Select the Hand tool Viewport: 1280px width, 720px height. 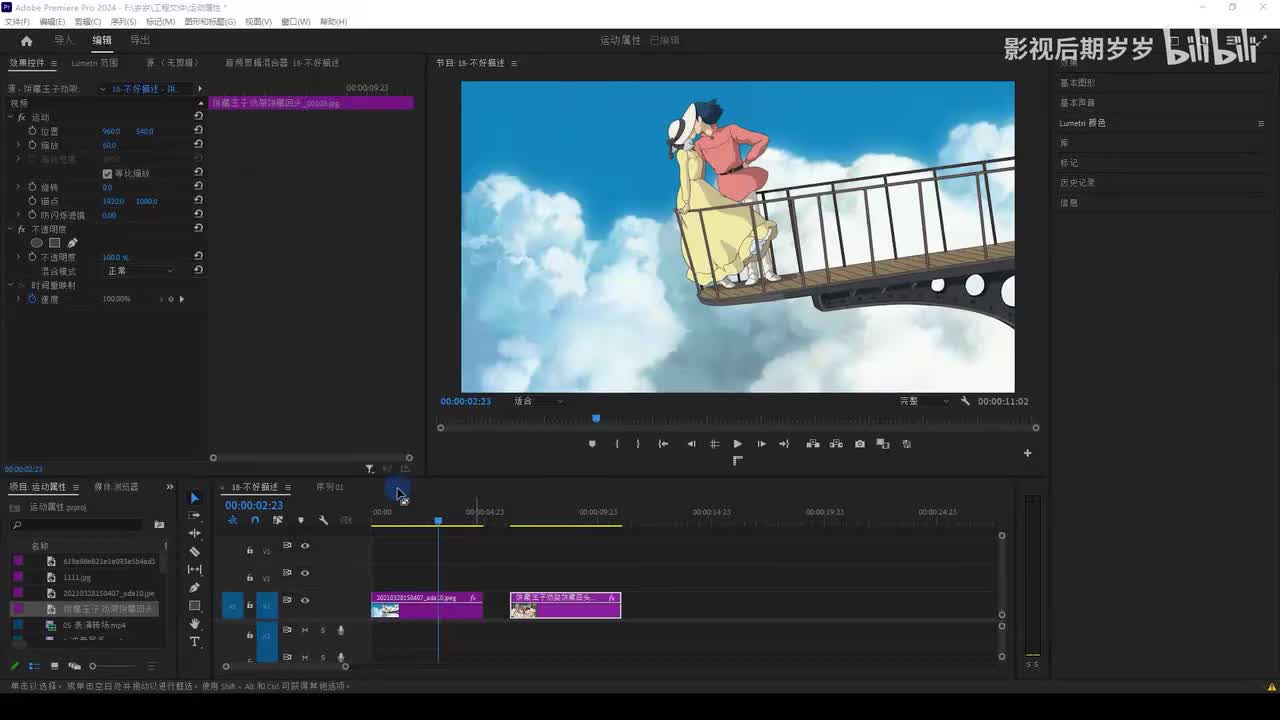click(194, 624)
